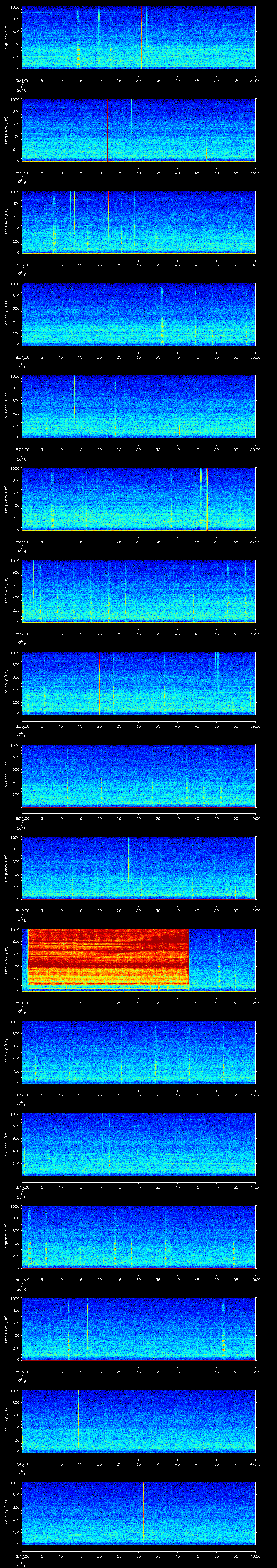The width and height of the screenshot is (277, 1568).
Task: Click the red spike near 8:31:31
Action: [142, 38]
